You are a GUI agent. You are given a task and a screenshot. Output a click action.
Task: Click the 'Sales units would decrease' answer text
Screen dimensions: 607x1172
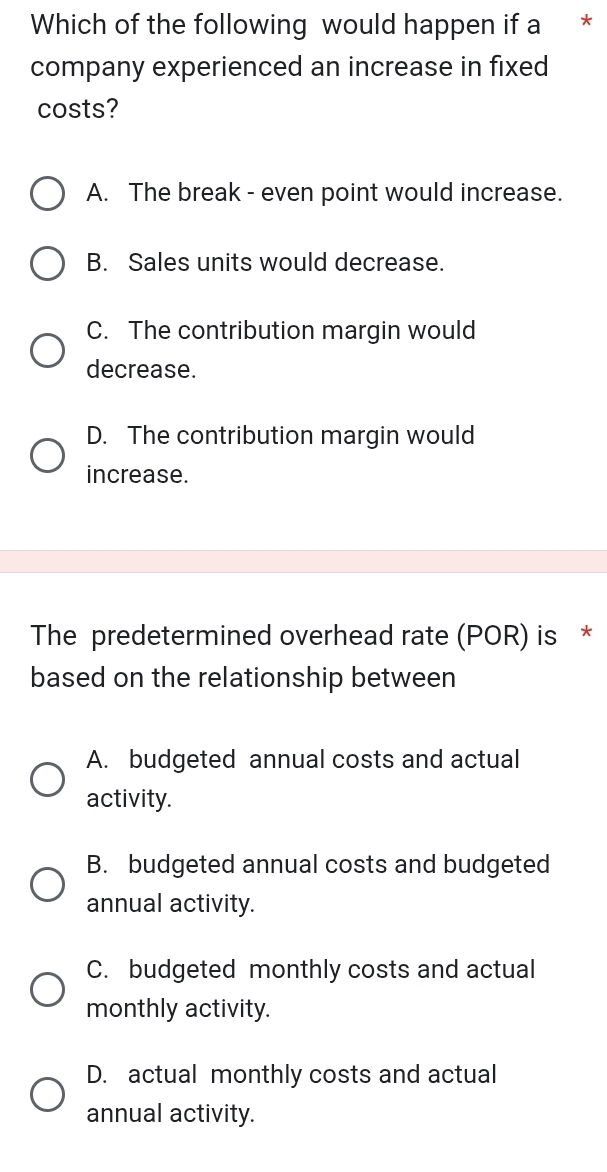pyautogui.click(x=265, y=263)
